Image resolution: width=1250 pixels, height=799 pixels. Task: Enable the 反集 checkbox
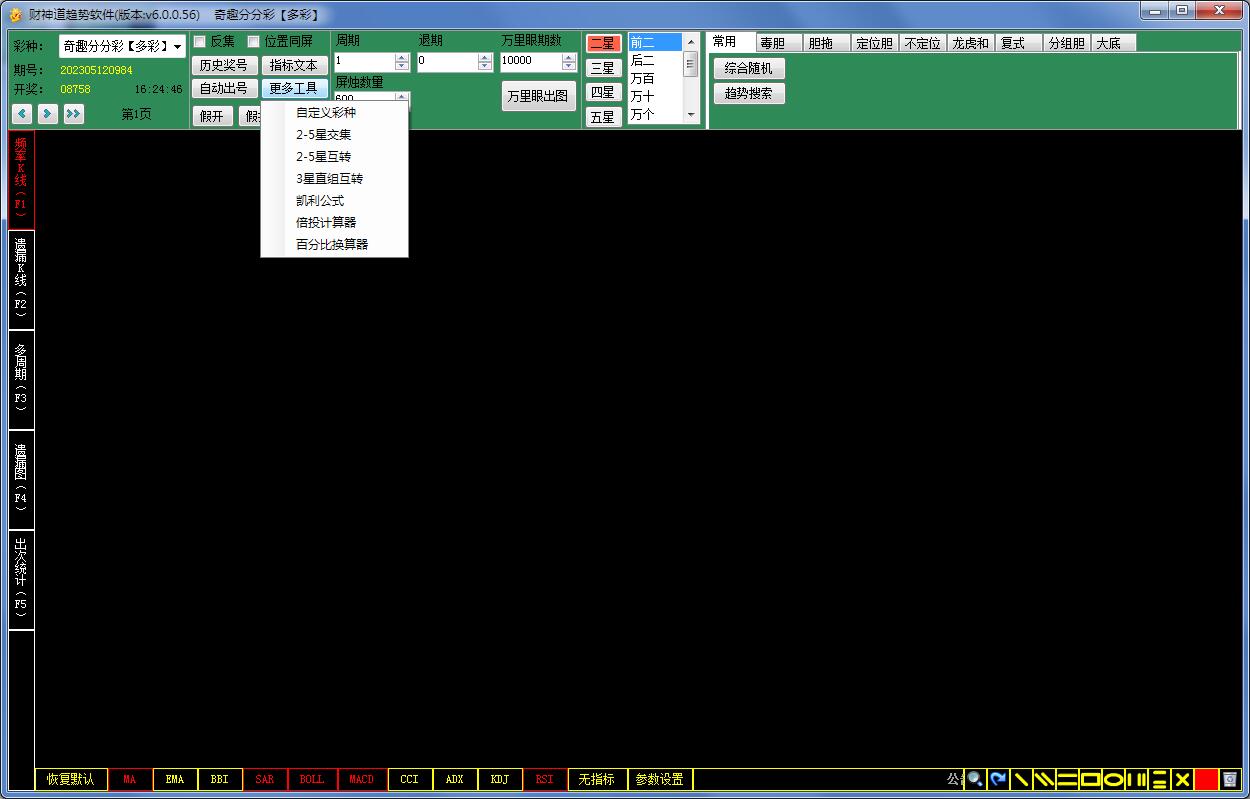(200, 42)
